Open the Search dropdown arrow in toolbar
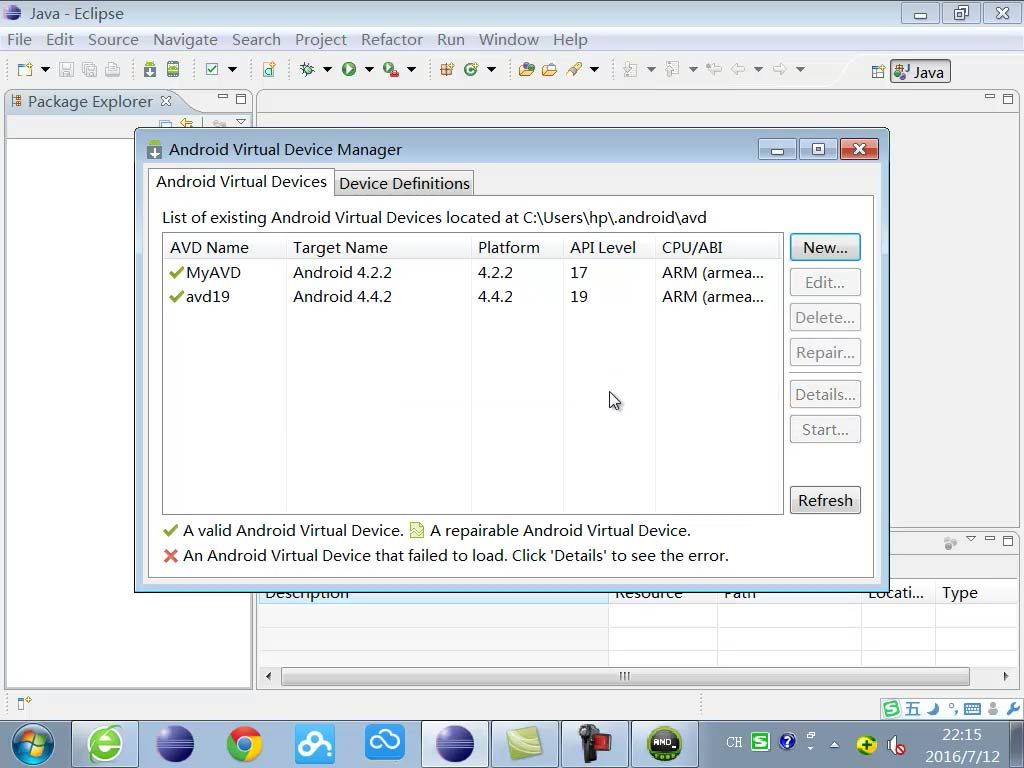The width and height of the screenshot is (1024, 768). (594, 69)
